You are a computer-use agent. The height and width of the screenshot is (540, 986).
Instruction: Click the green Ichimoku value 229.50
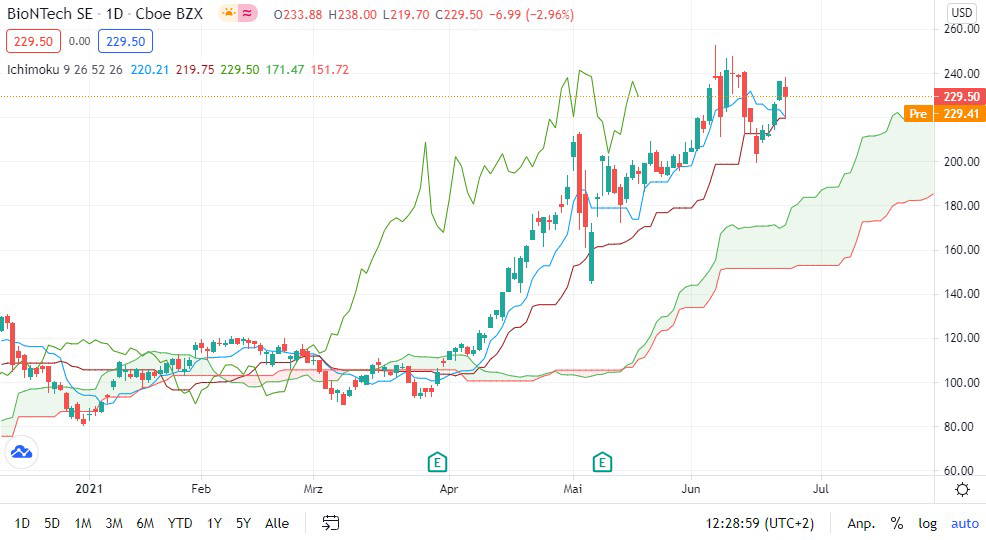pyautogui.click(x=240, y=69)
